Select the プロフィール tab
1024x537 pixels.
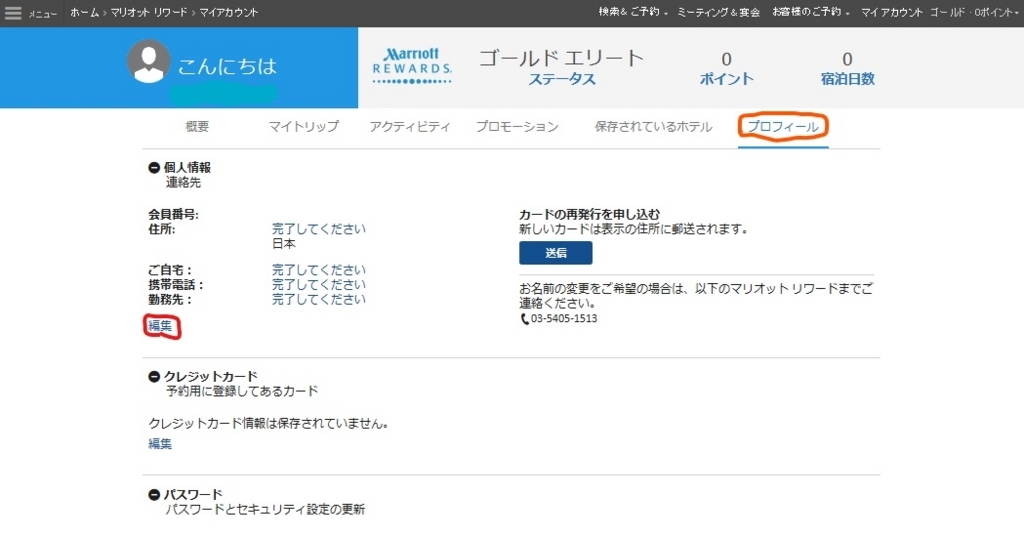tap(783, 127)
